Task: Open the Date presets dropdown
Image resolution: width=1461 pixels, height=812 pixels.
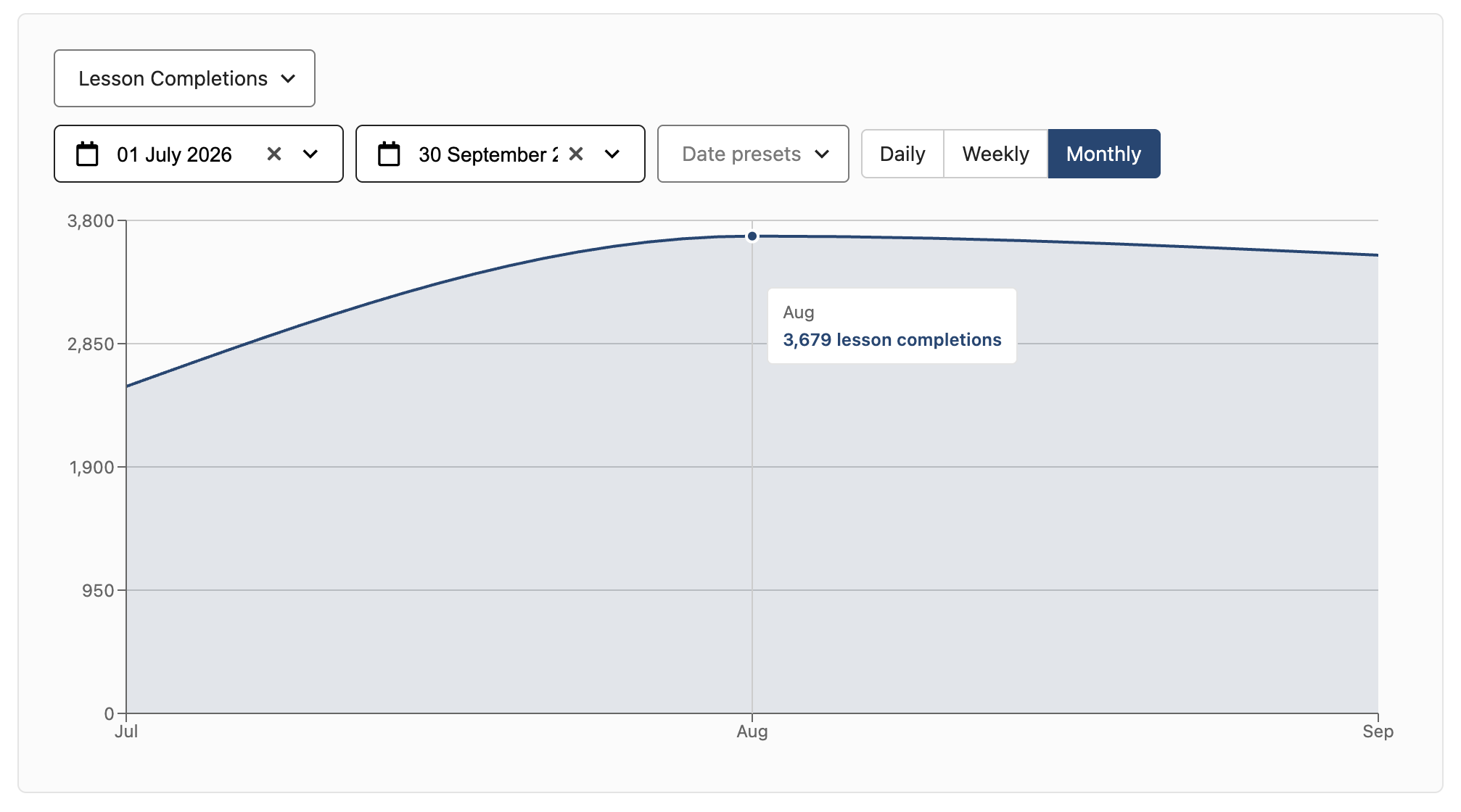Action: [x=753, y=154]
